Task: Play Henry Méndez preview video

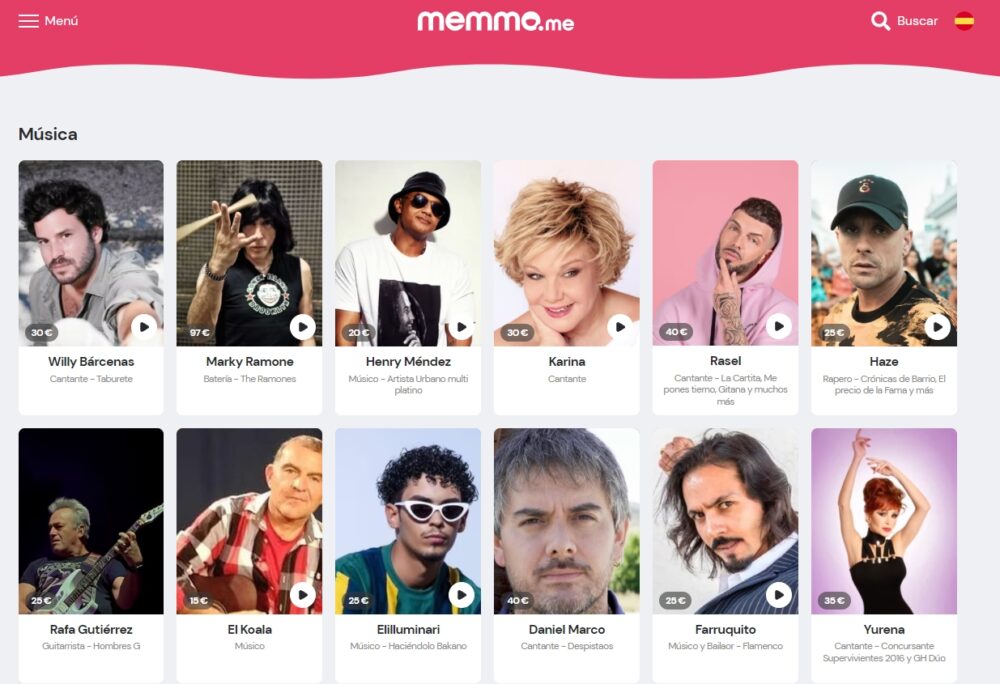Action: click(x=461, y=327)
